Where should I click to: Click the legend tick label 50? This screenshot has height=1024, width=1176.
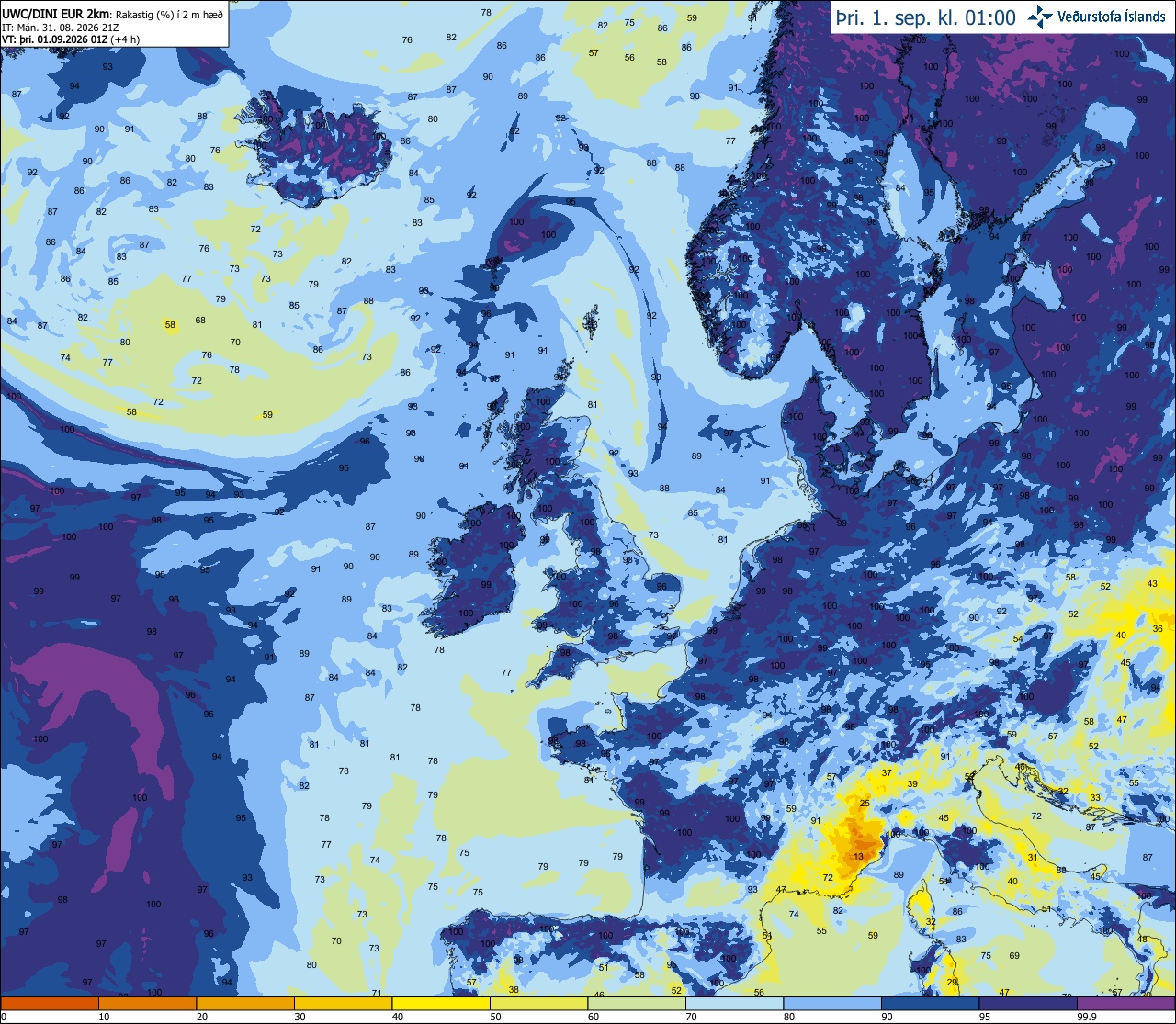click(494, 1017)
